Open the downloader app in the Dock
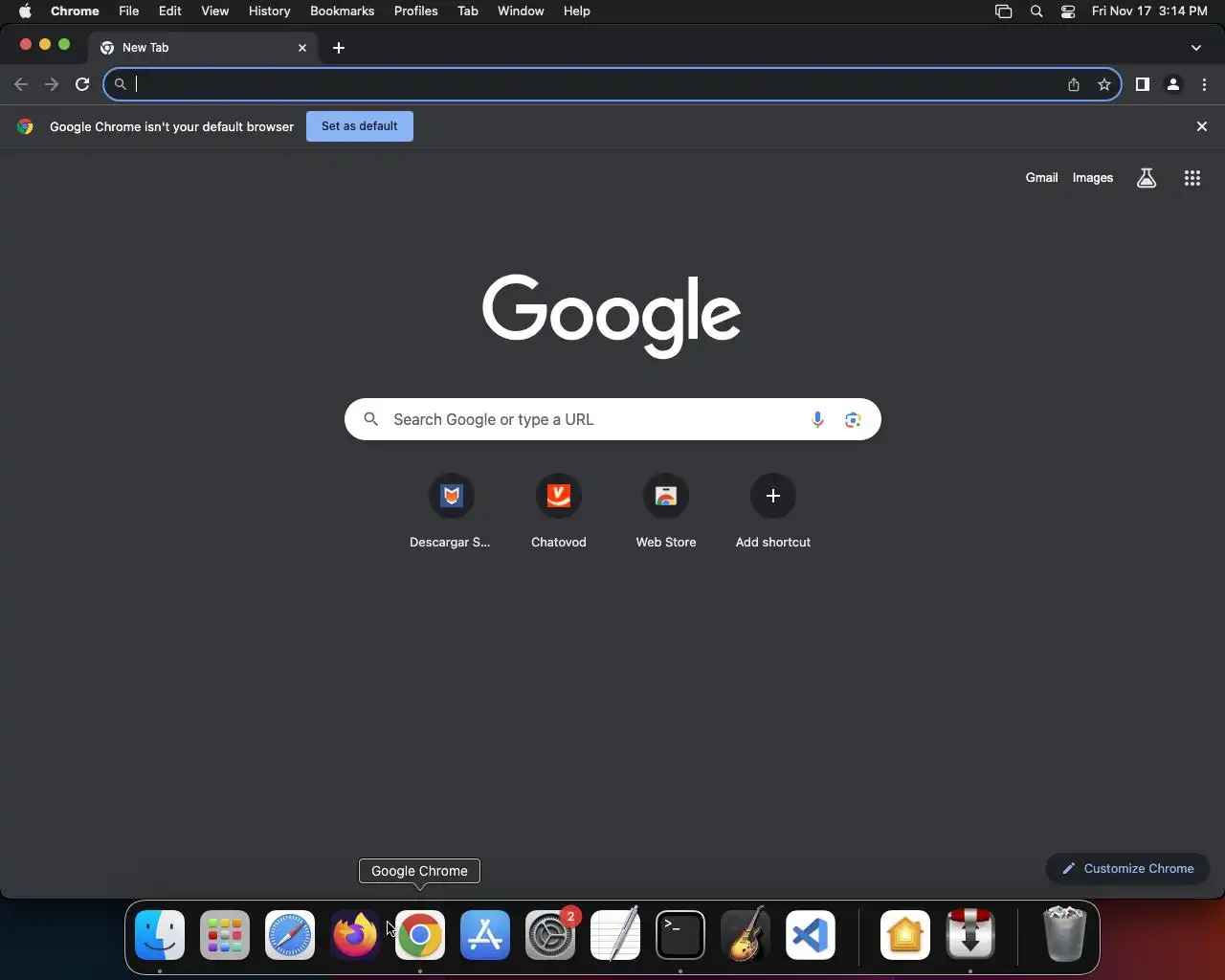The width and height of the screenshot is (1225, 980). (970, 935)
